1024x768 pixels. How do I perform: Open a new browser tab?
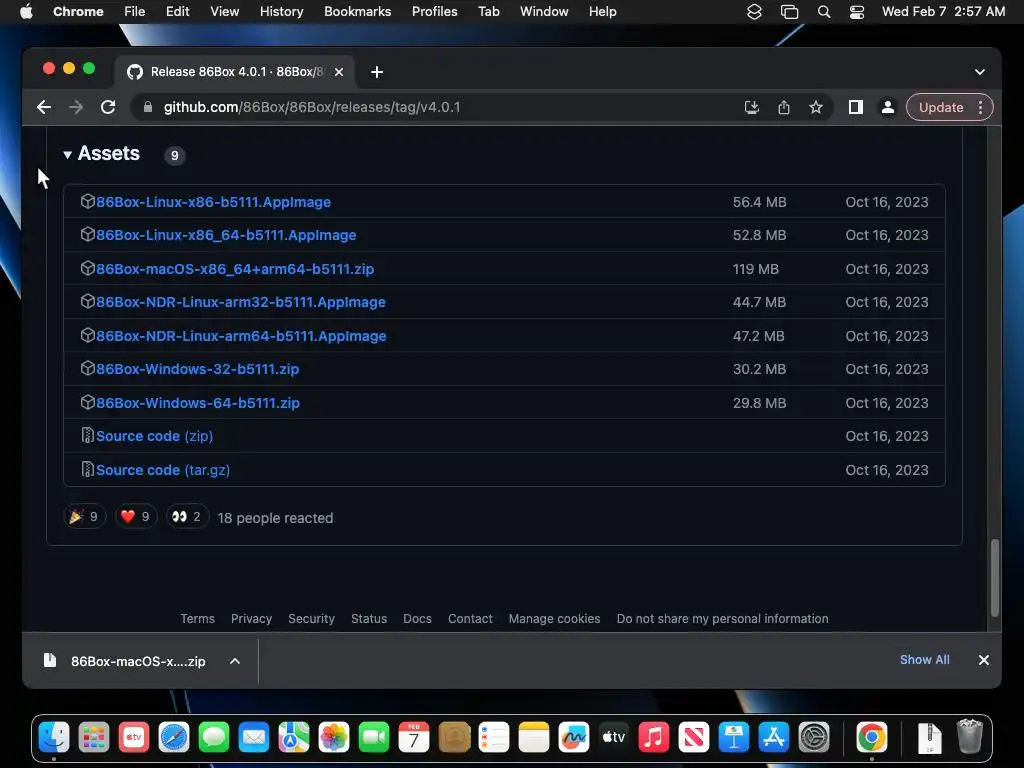[377, 72]
